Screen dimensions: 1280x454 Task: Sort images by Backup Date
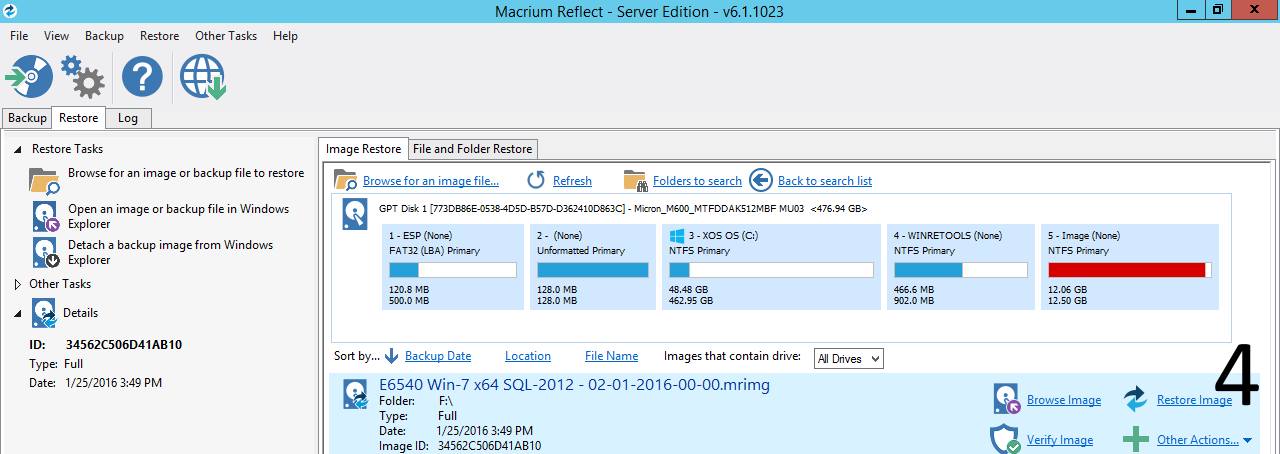(438, 356)
